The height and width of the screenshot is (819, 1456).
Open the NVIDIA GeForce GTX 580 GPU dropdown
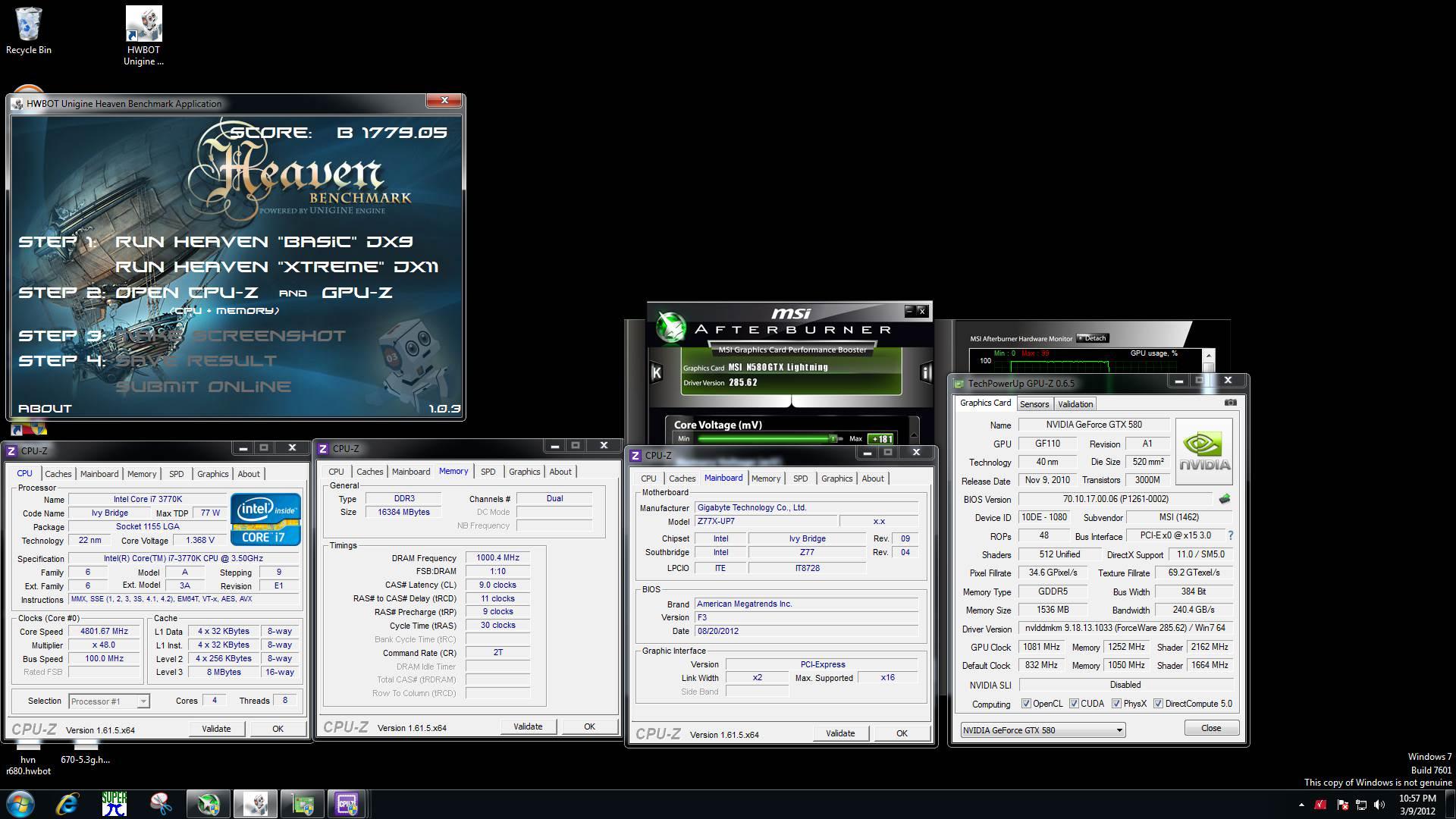tap(1043, 730)
